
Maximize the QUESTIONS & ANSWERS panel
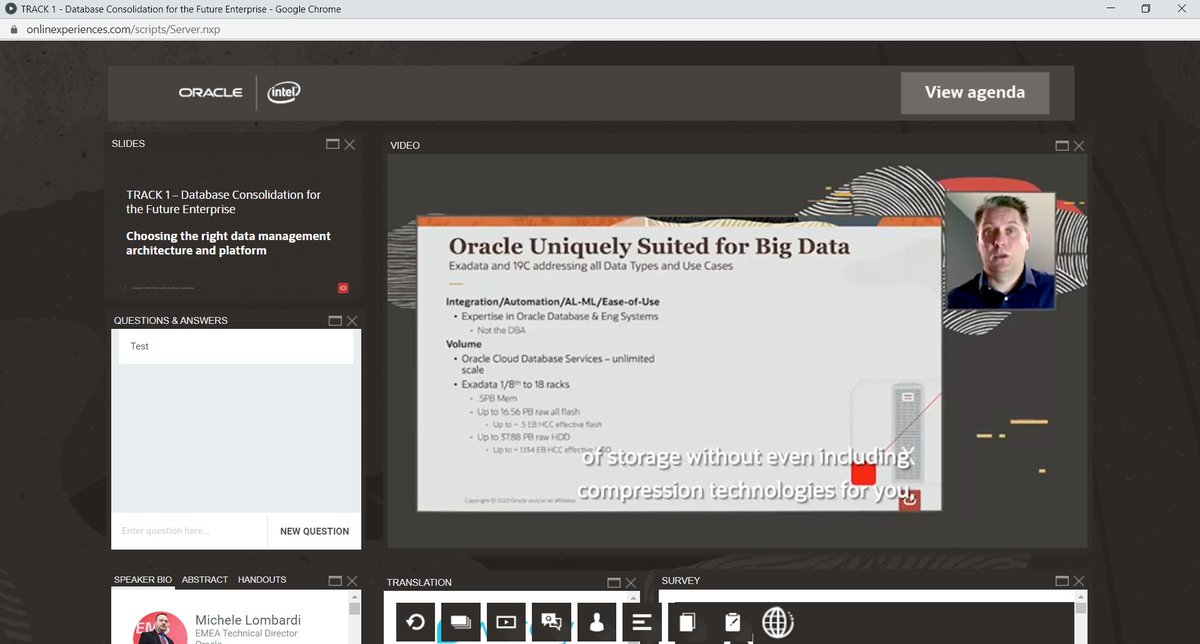click(335, 321)
